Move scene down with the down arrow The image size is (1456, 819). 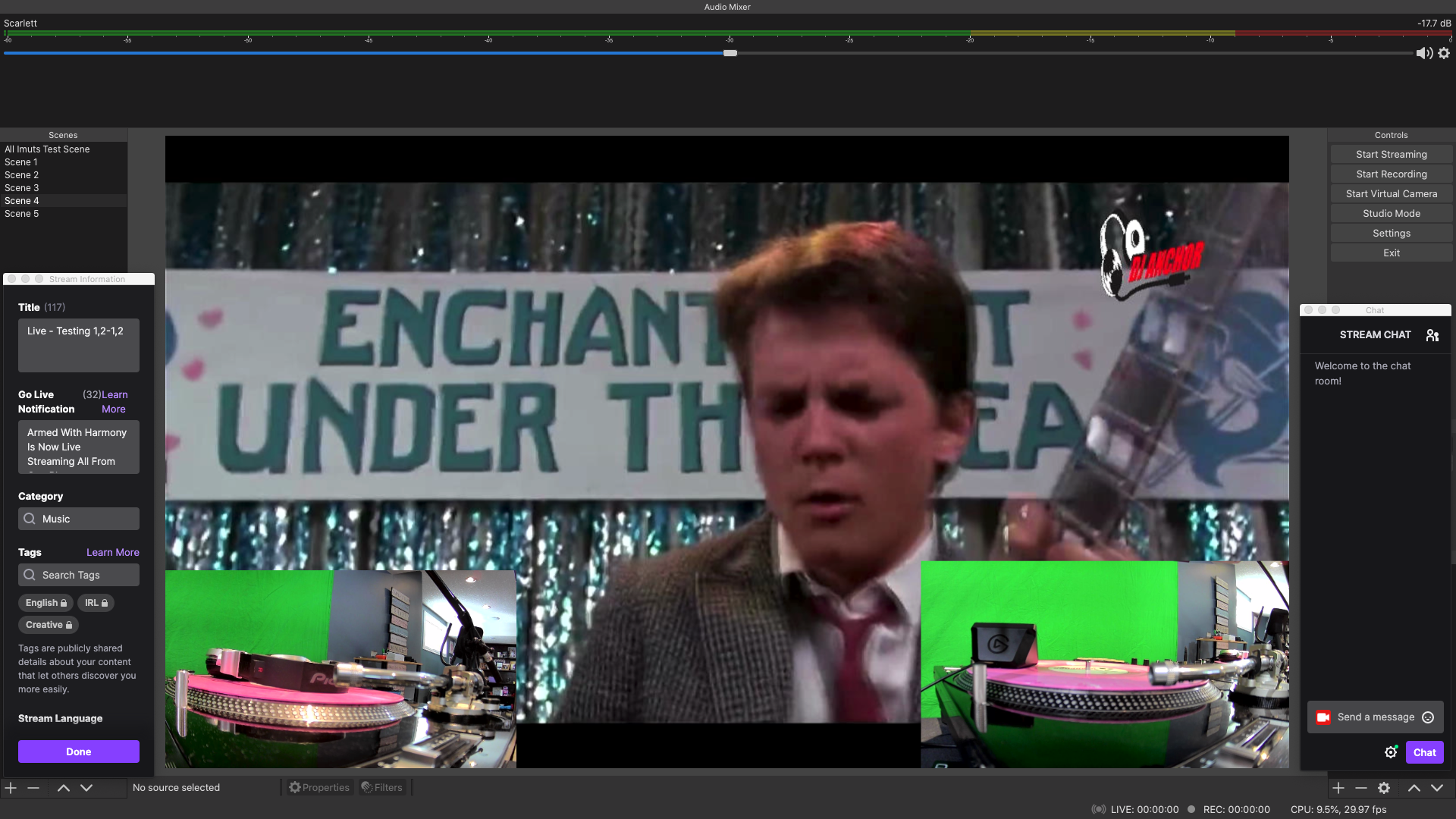(86, 788)
